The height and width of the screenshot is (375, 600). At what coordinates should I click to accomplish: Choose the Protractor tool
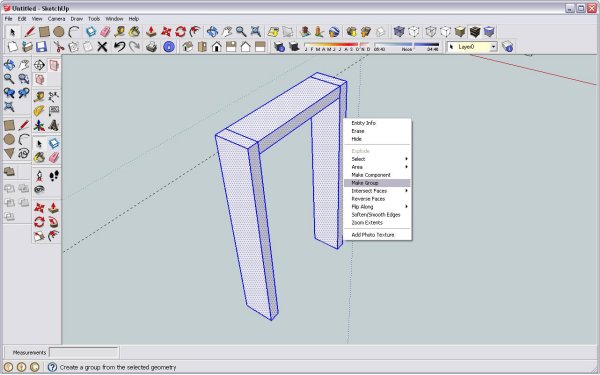(x=39, y=111)
